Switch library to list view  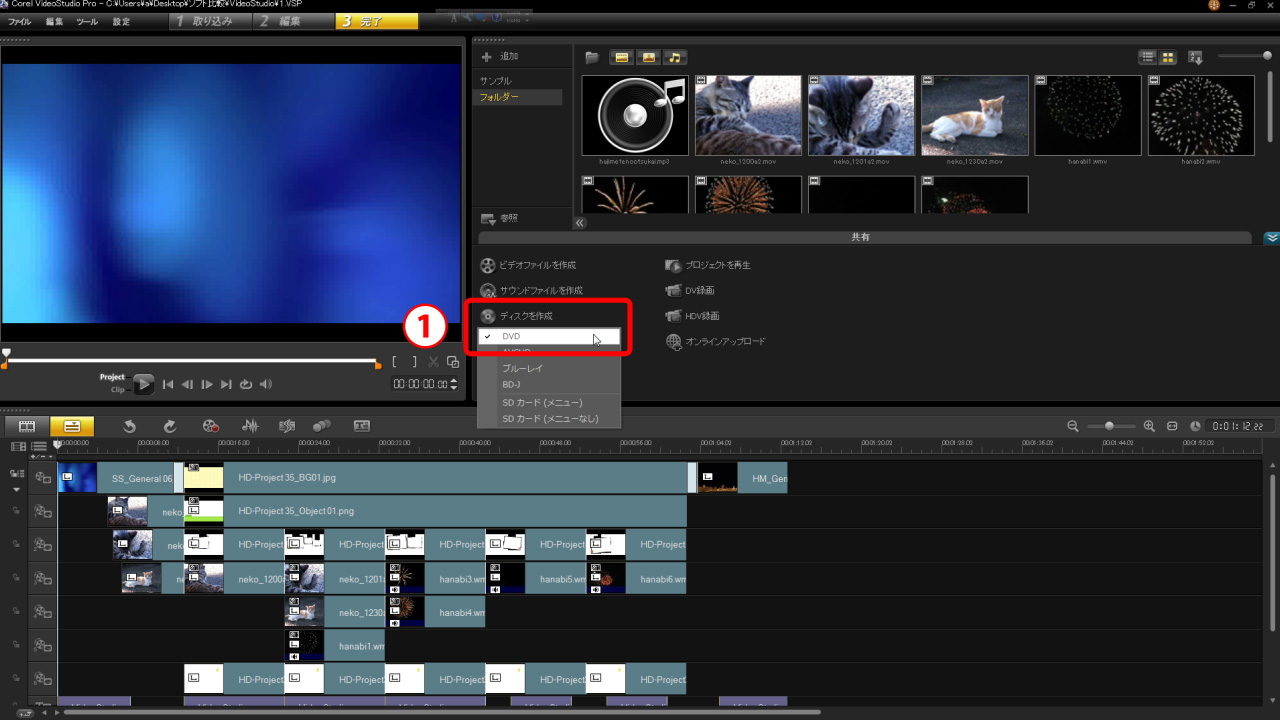pyautogui.click(x=1148, y=57)
